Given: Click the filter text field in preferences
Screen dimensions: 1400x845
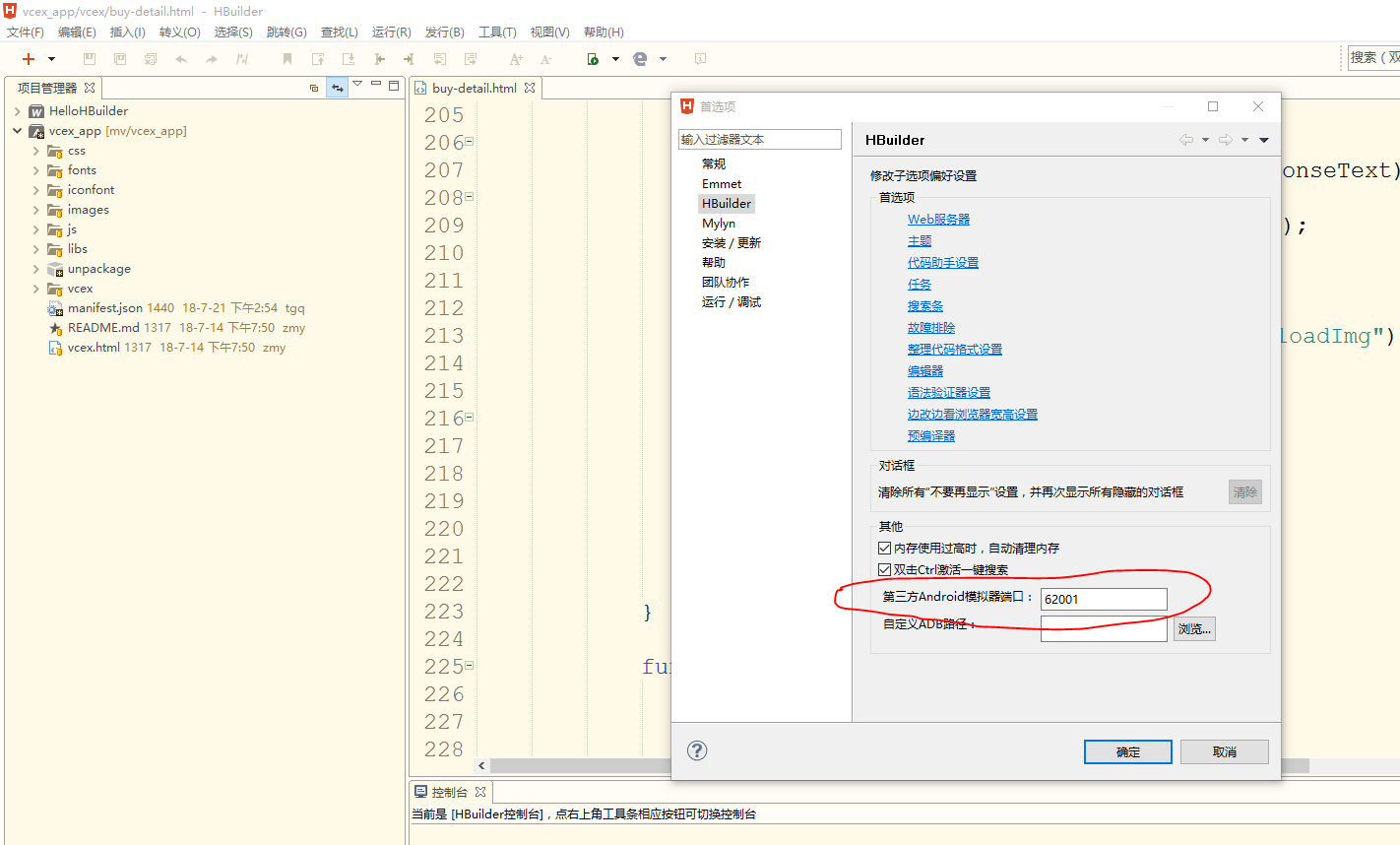Looking at the screenshot, I should pos(760,140).
